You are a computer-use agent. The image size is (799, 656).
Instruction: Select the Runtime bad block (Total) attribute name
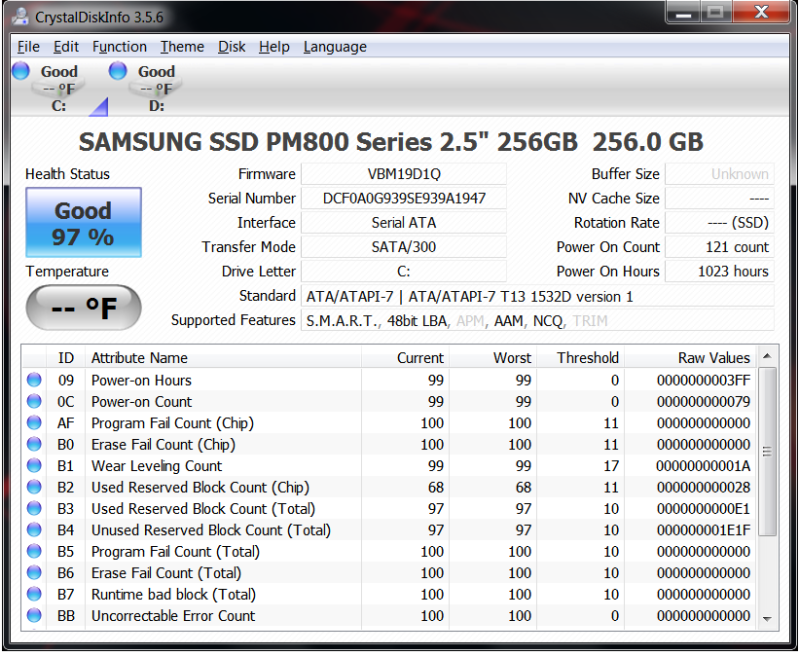point(173,594)
